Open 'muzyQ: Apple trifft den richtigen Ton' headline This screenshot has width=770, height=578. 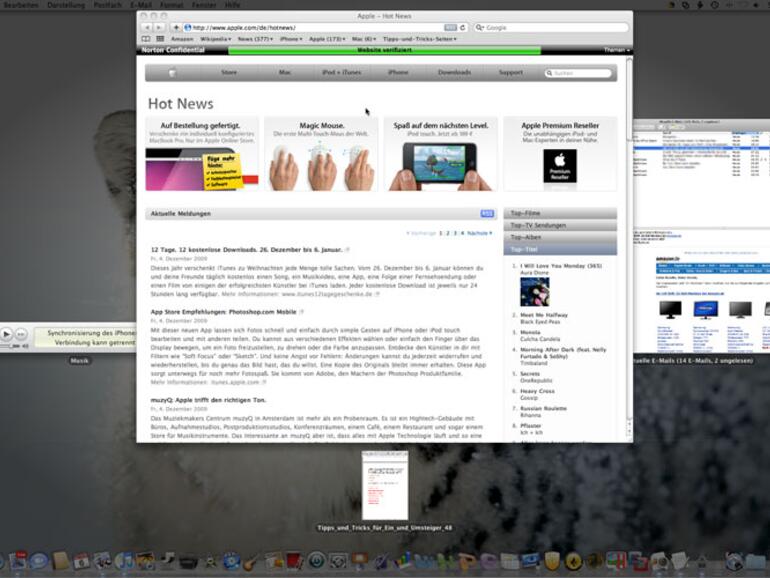[208, 400]
